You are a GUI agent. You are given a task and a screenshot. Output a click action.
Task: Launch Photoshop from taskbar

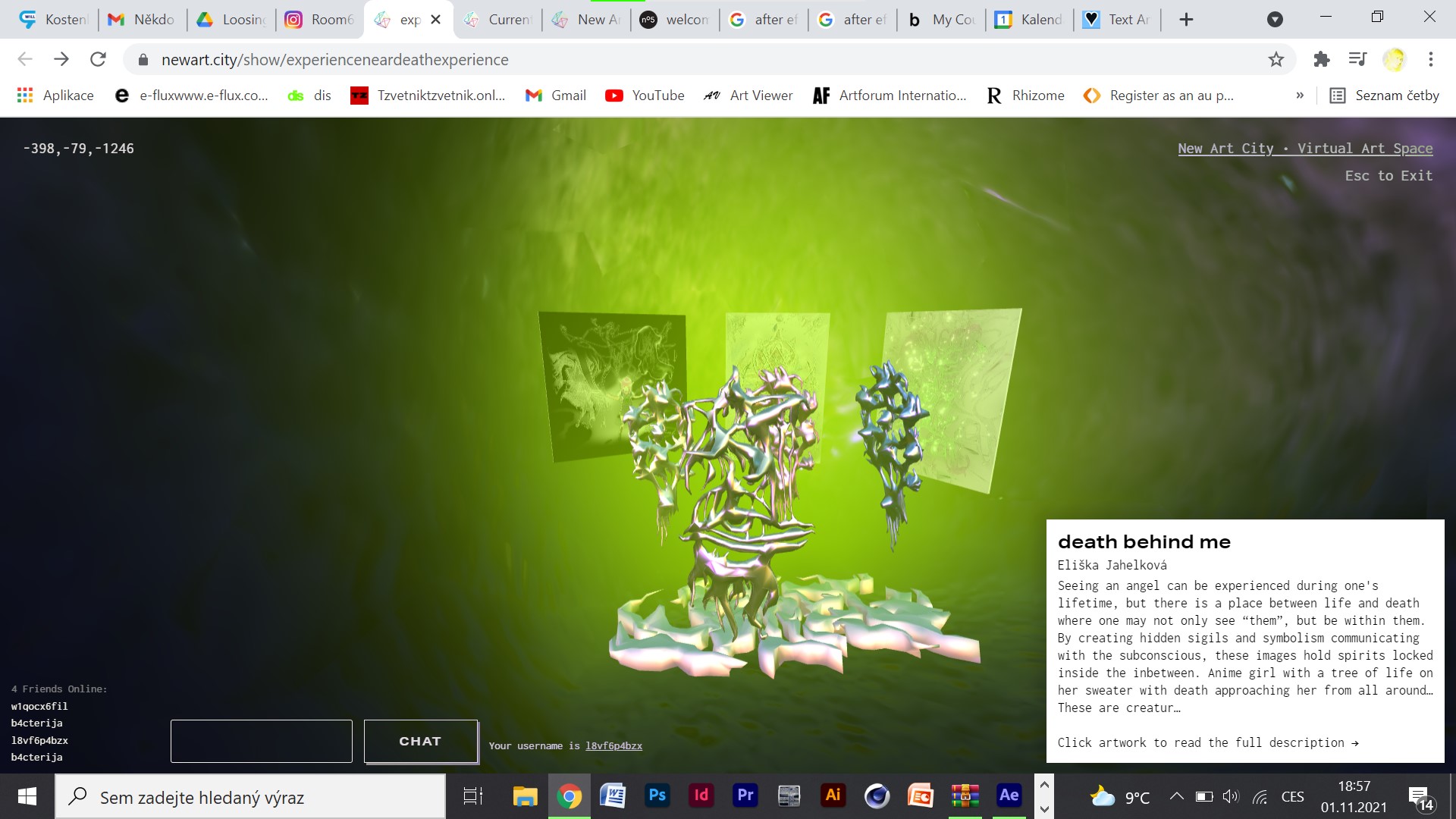coord(657,796)
